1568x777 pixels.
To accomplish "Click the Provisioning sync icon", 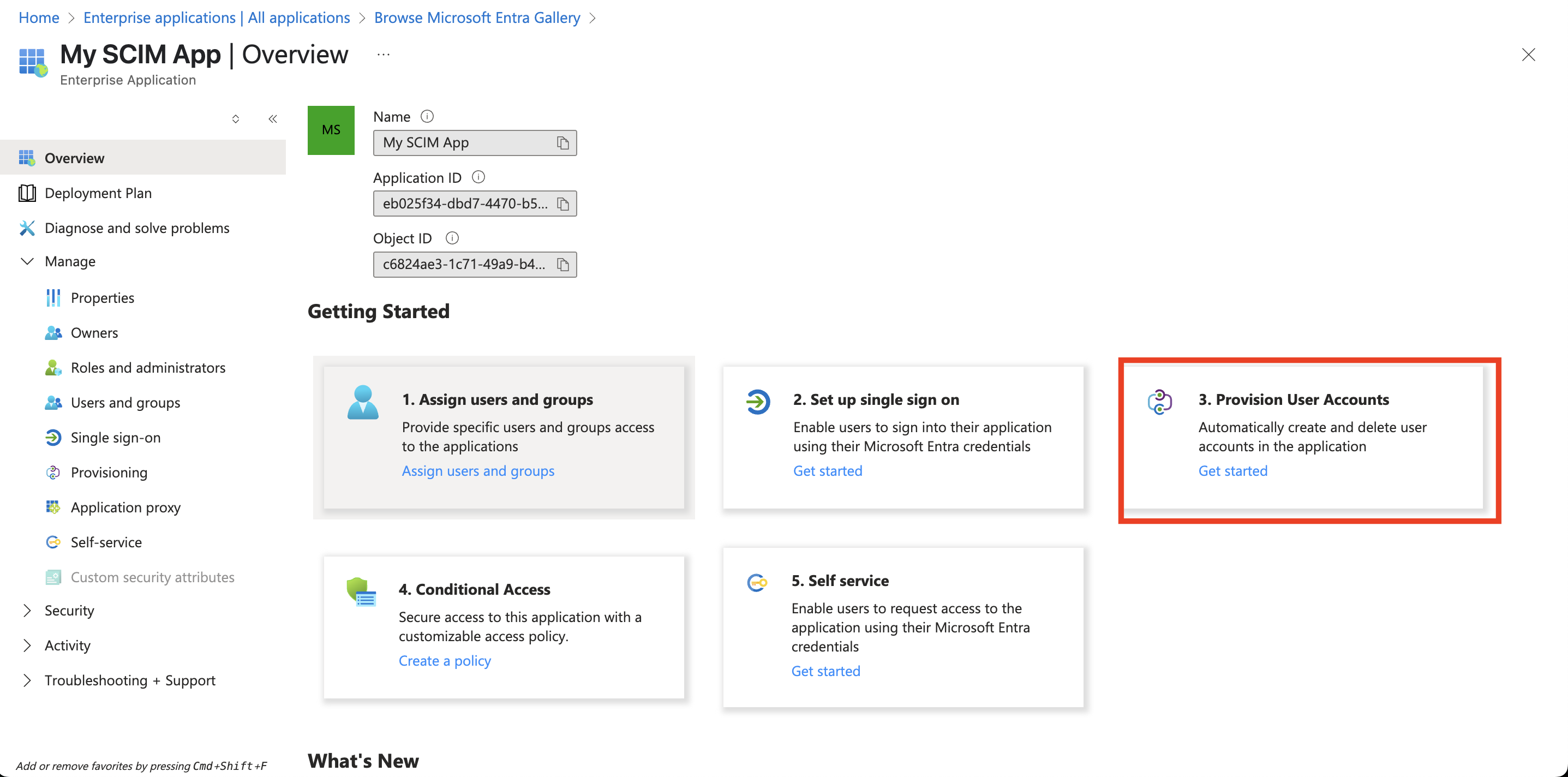I will pos(53,472).
